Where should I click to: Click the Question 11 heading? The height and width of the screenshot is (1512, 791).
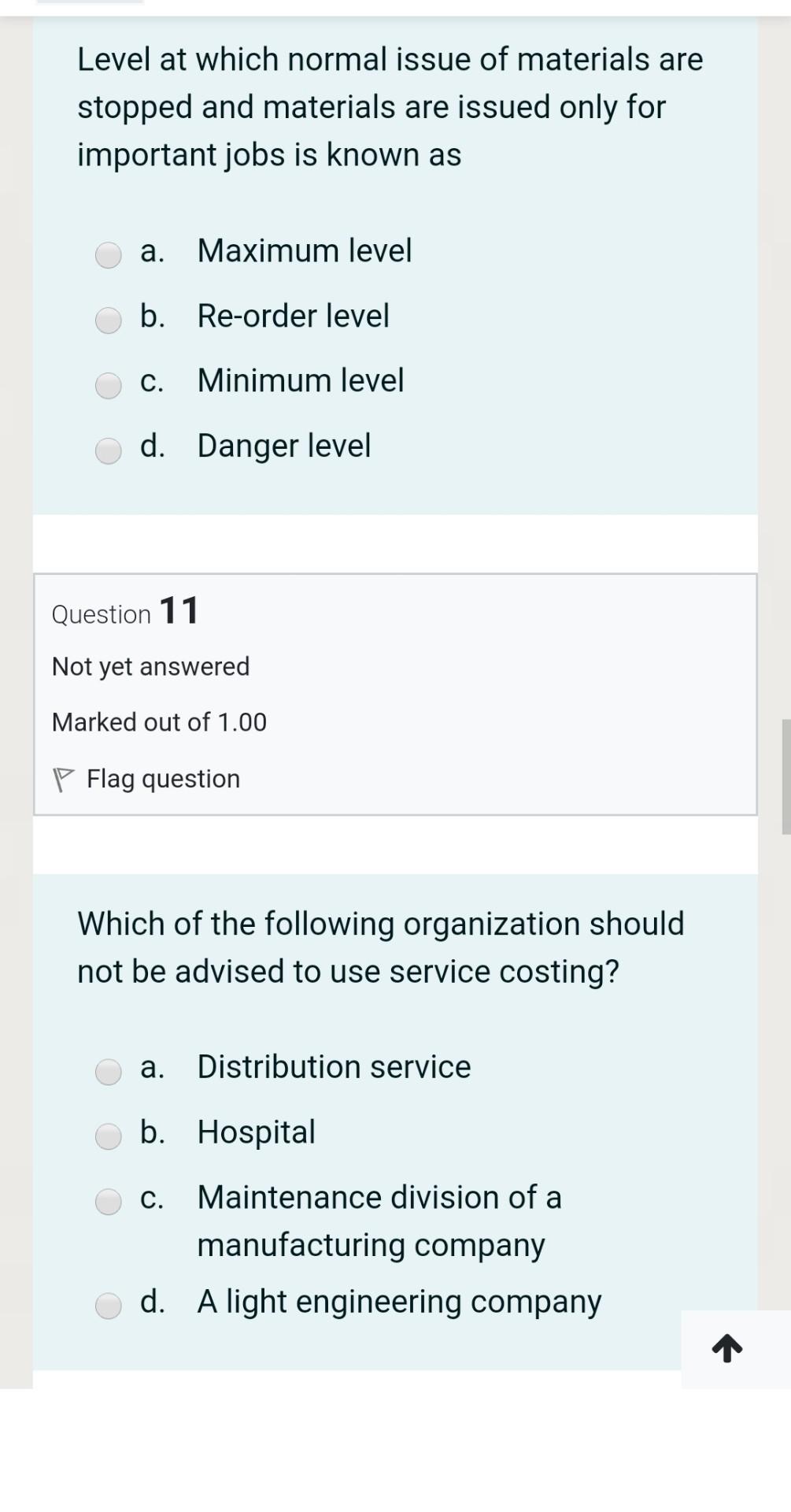(x=124, y=610)
